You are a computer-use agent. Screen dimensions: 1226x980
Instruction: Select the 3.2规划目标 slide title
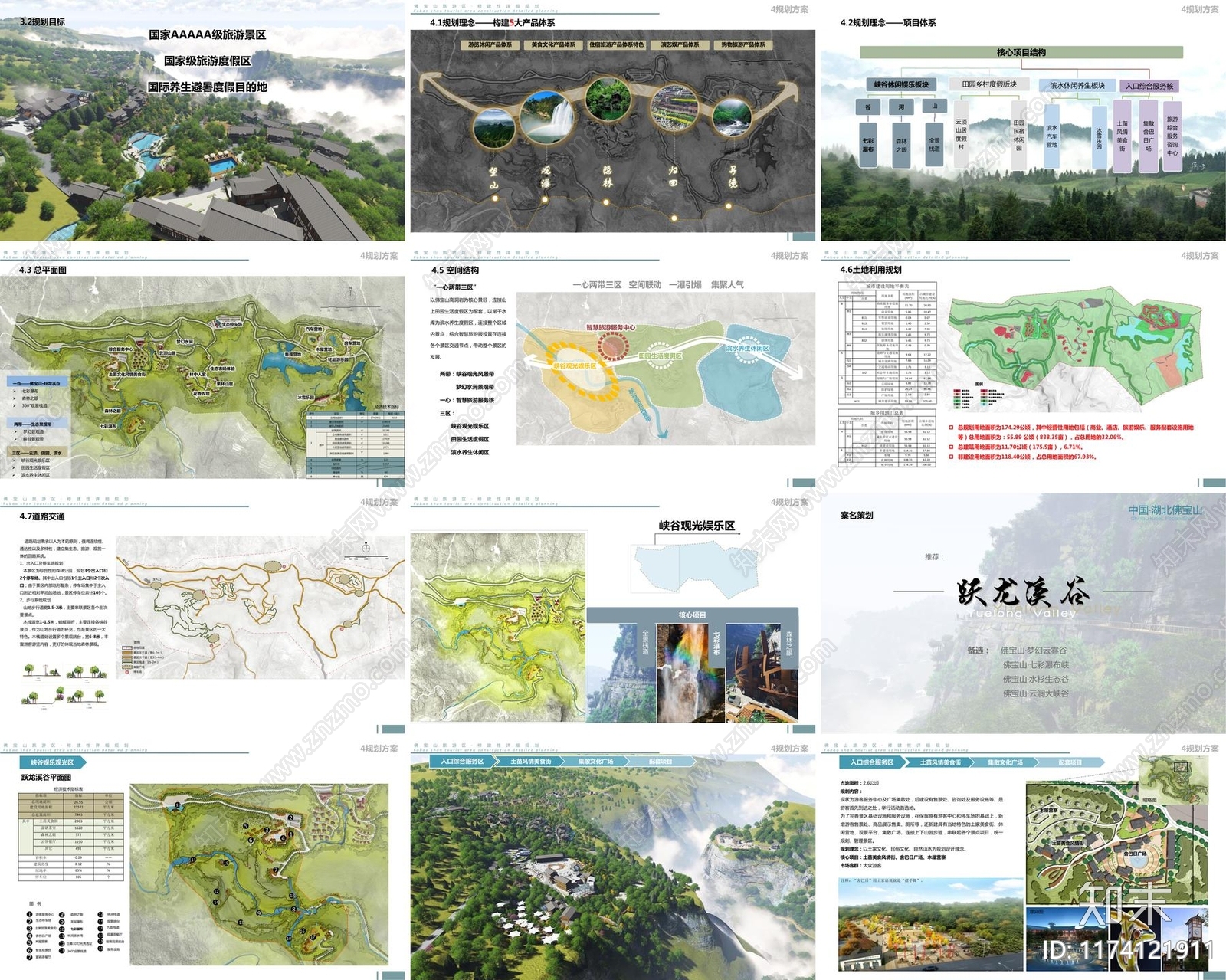pos(42,22)
